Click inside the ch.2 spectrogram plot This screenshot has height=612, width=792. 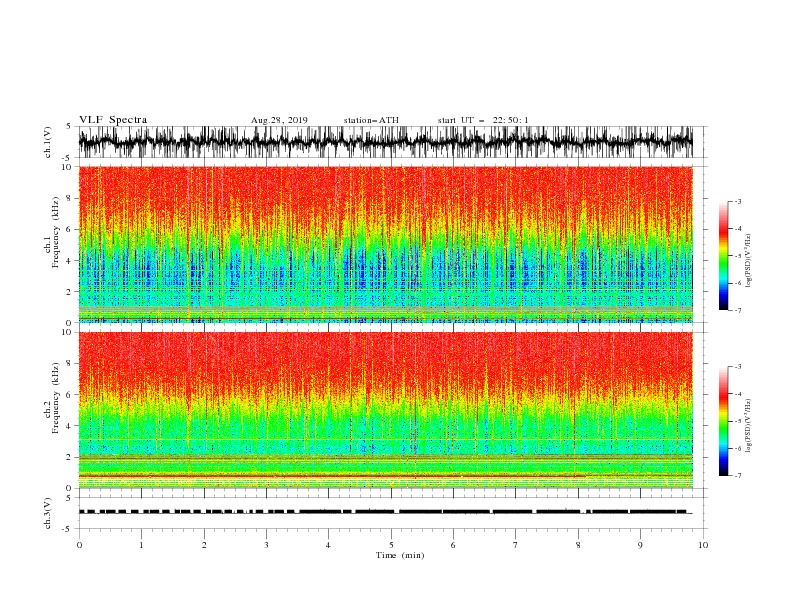[385, 410]
